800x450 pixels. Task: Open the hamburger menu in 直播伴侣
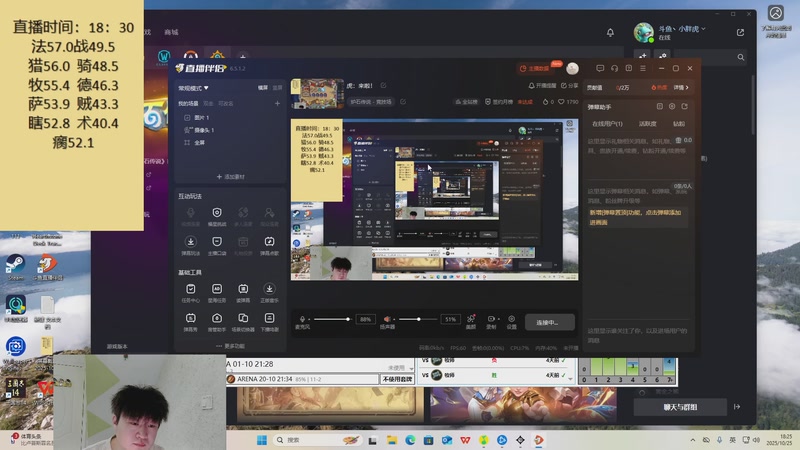tap(643, 68)
